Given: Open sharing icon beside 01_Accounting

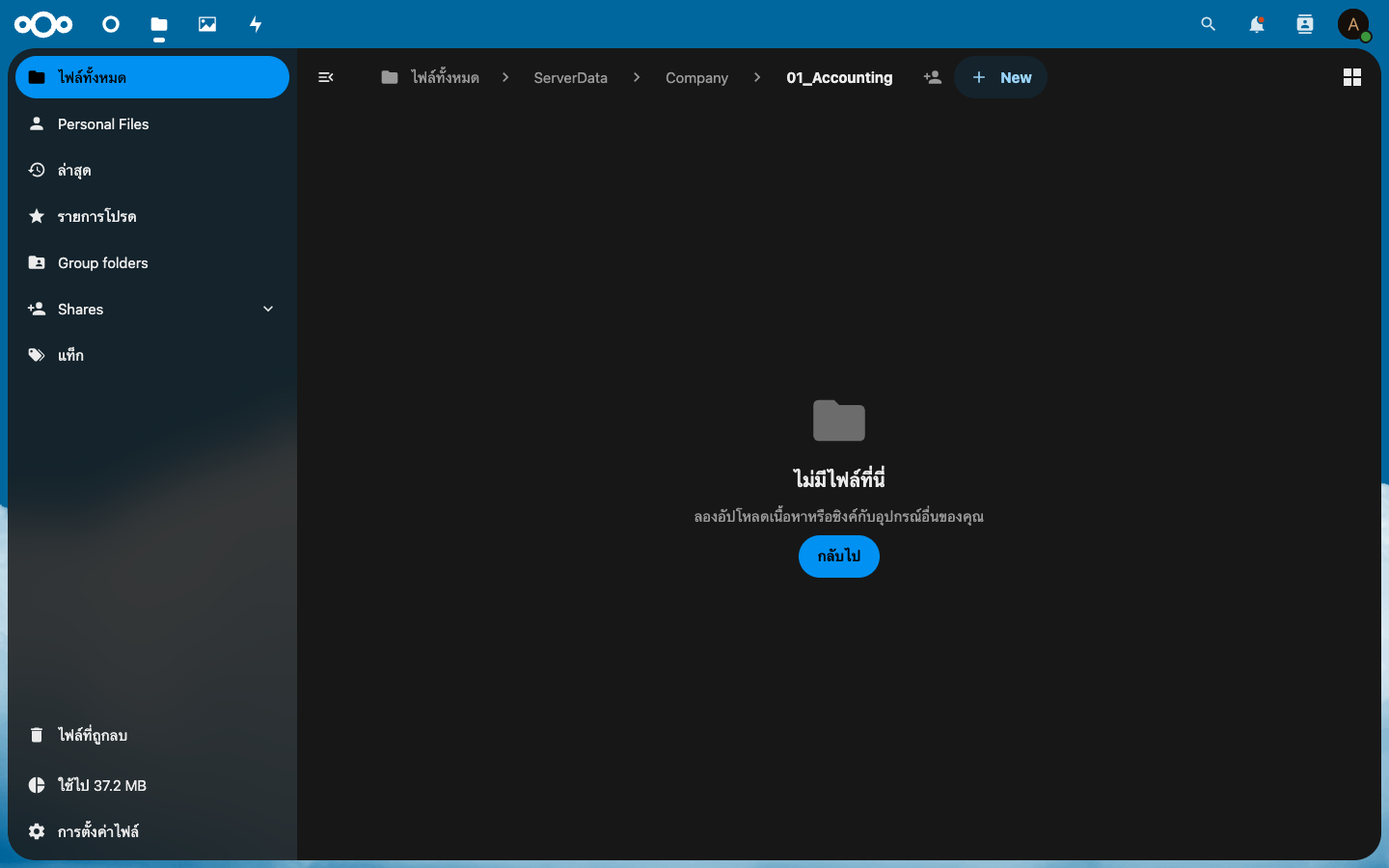Looking at the screenshot, I should pos(932,77).
